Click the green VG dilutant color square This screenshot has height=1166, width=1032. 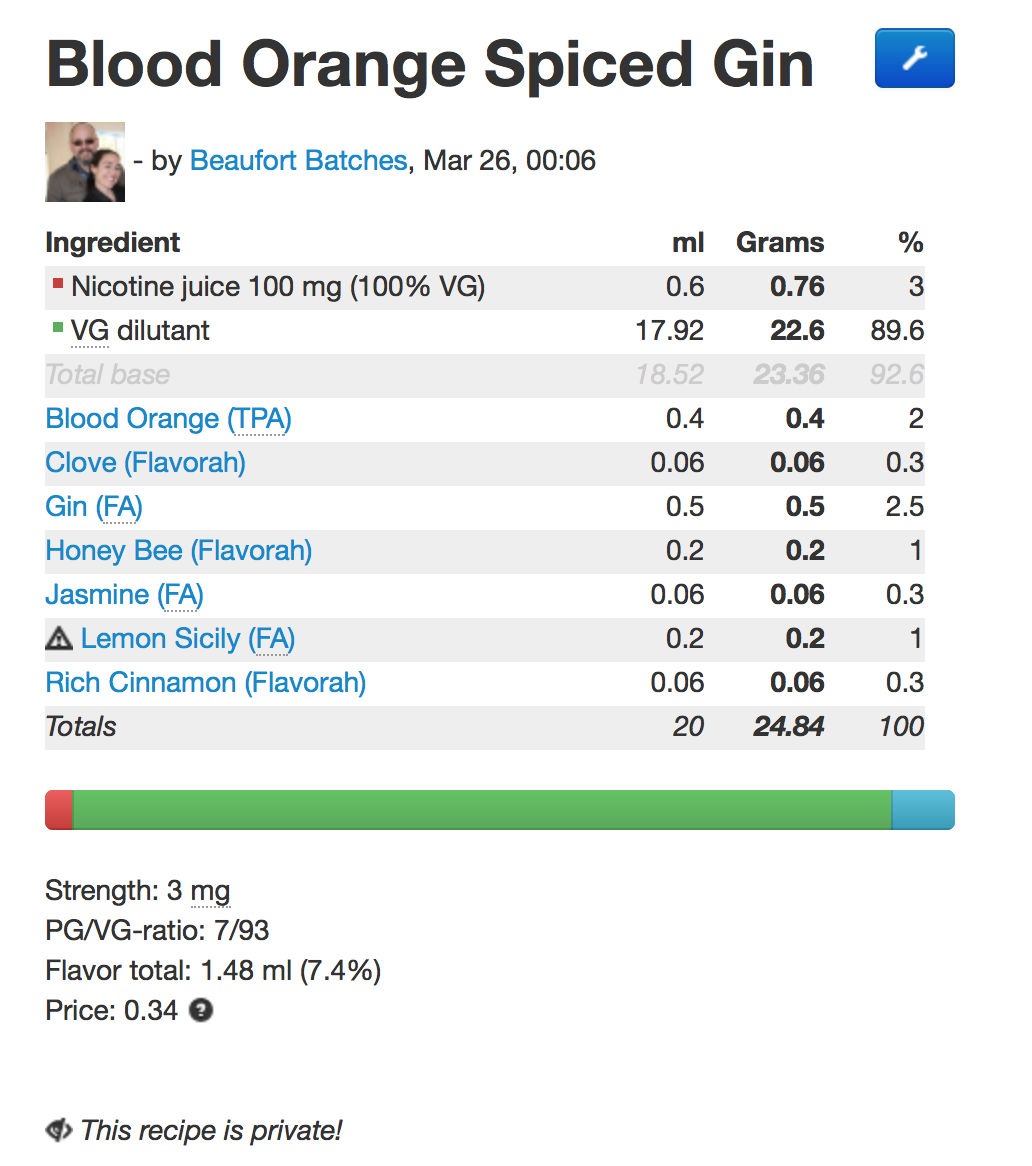click(x=57, y=327)
